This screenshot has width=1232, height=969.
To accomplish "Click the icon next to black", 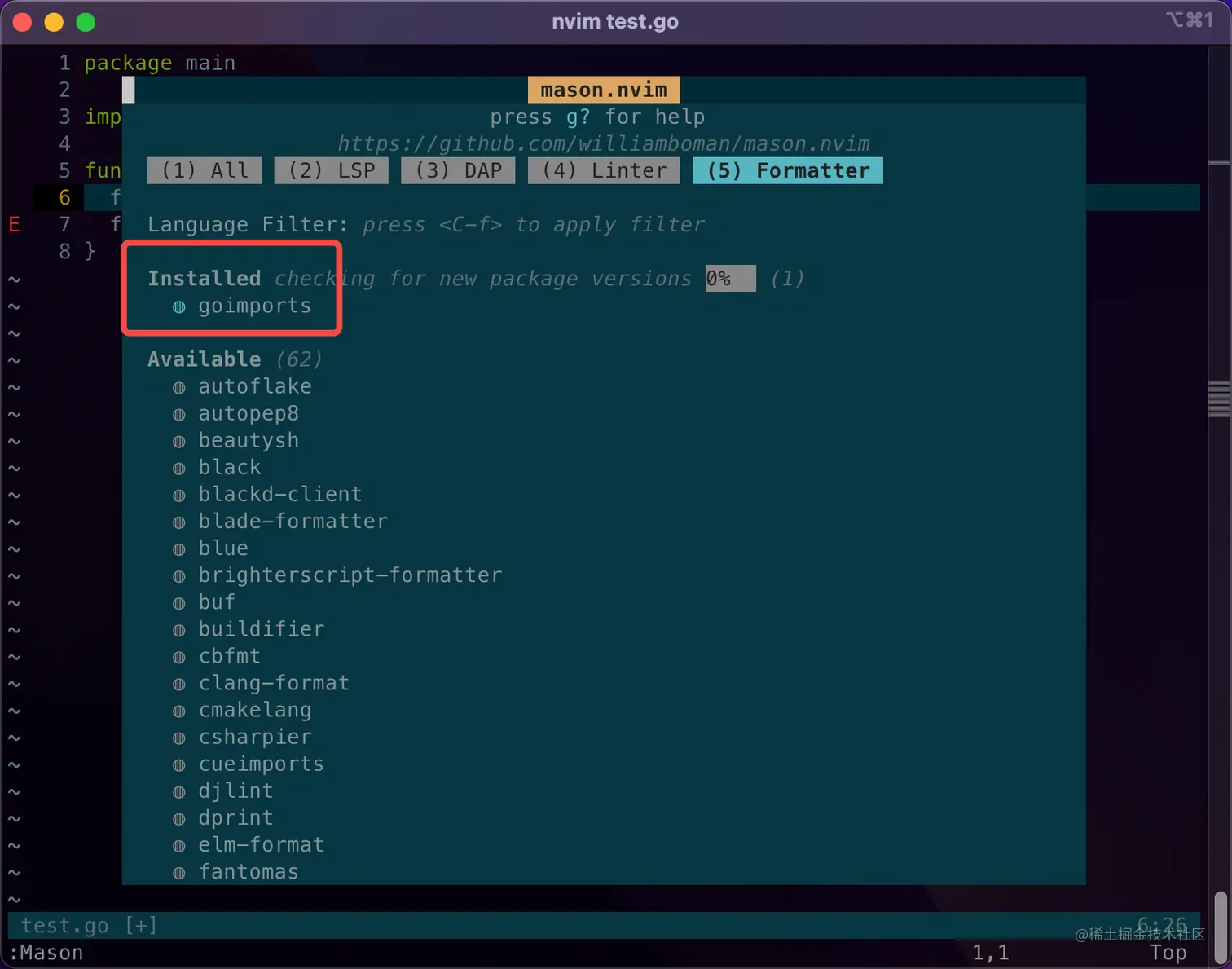I will tap(179, 469).
